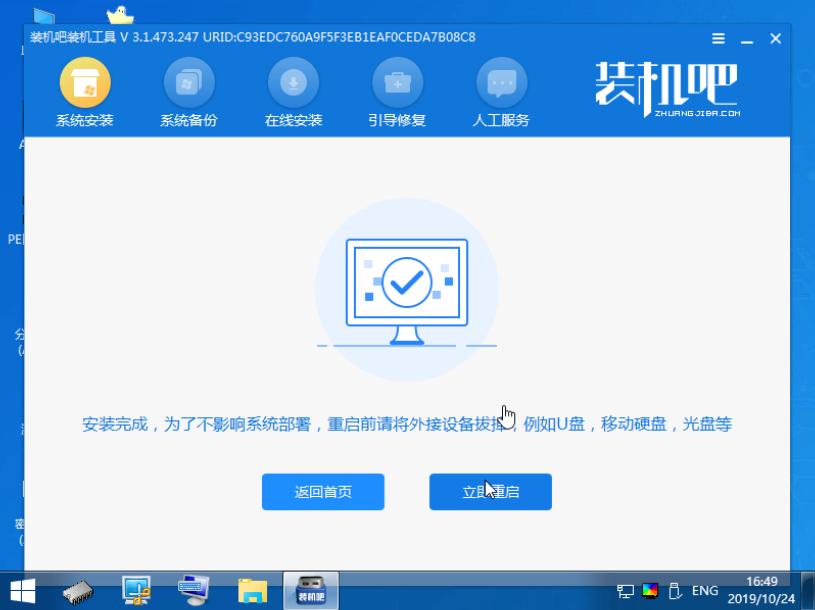Open the 引导修复 (Boot Repair) tool

click(x=397, y=90)
